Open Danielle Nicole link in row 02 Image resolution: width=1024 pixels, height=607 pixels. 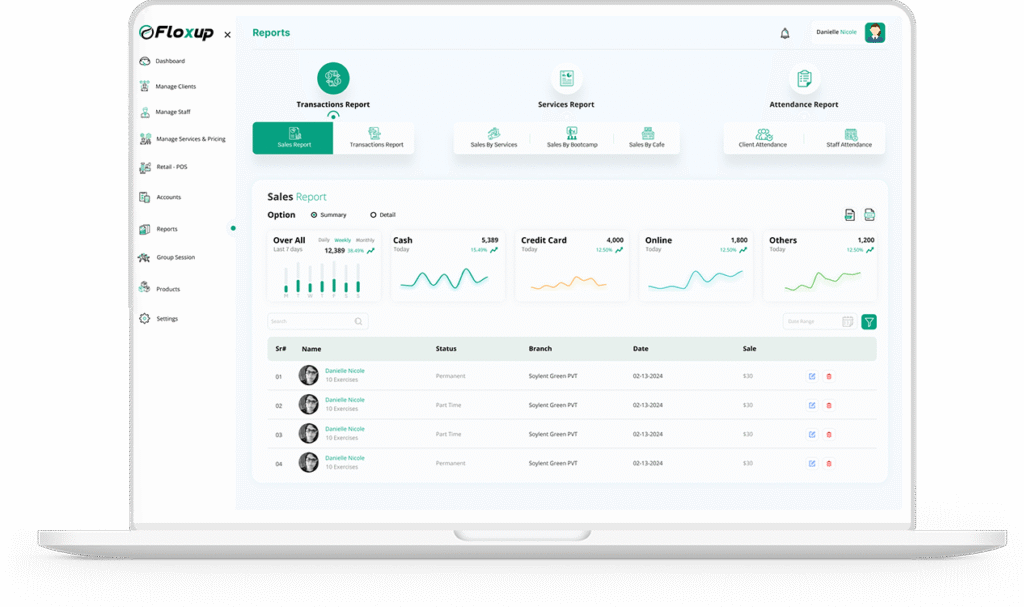345,400
